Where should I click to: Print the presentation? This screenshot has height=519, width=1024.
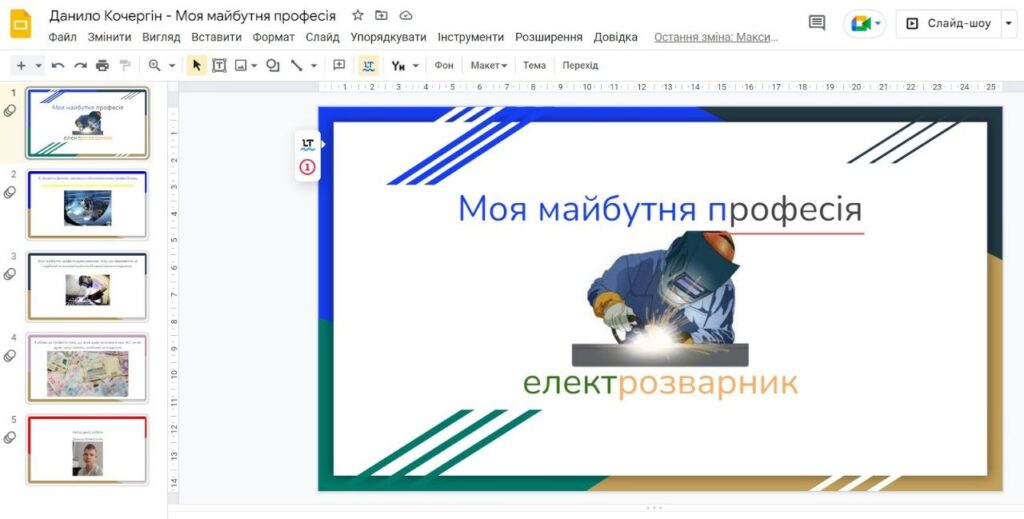(103, 65)
